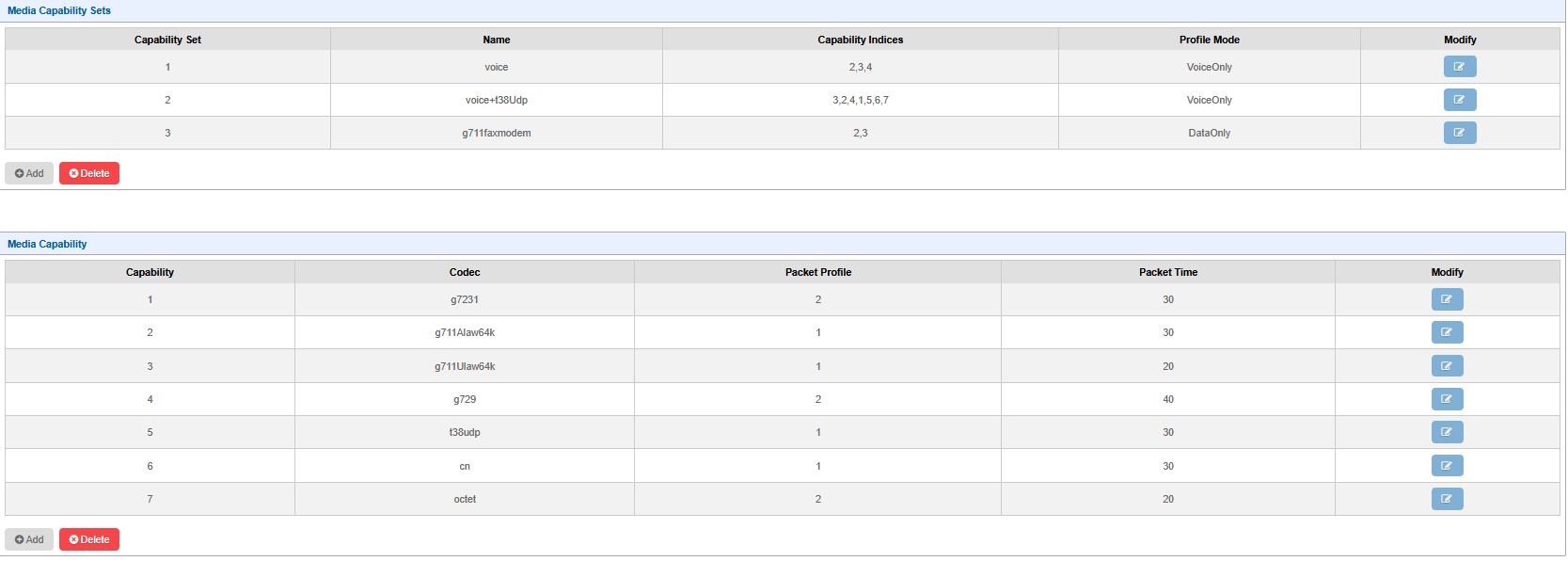The image size is (1568, 561).
Task: Click the Profile Mode column header
Action: [1209, 40]
